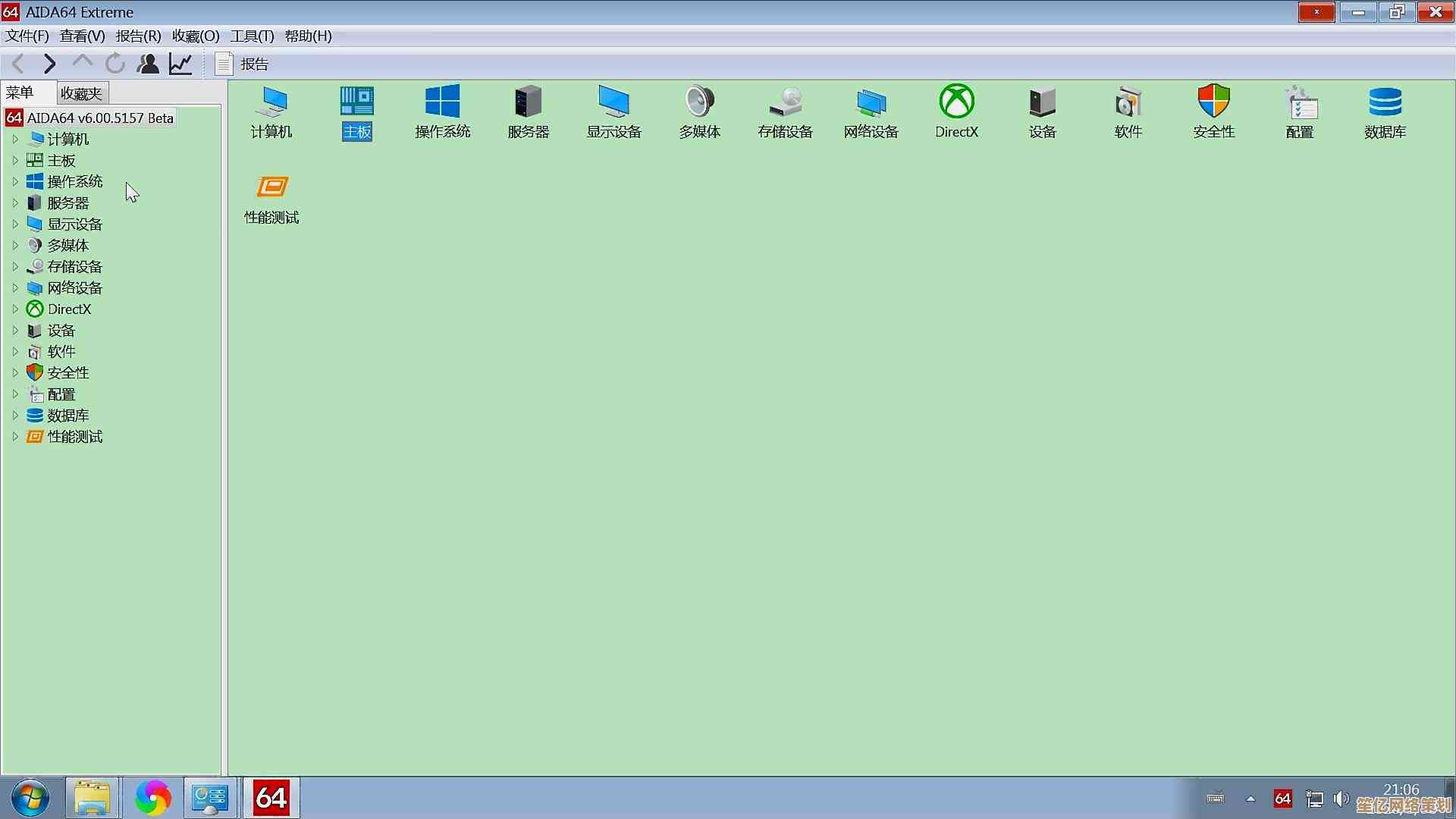Select 操作系统 in the sidebar tree
The width and height of the screenshot is (1456, 819).
pyautogui.click(x=74, y=182)
